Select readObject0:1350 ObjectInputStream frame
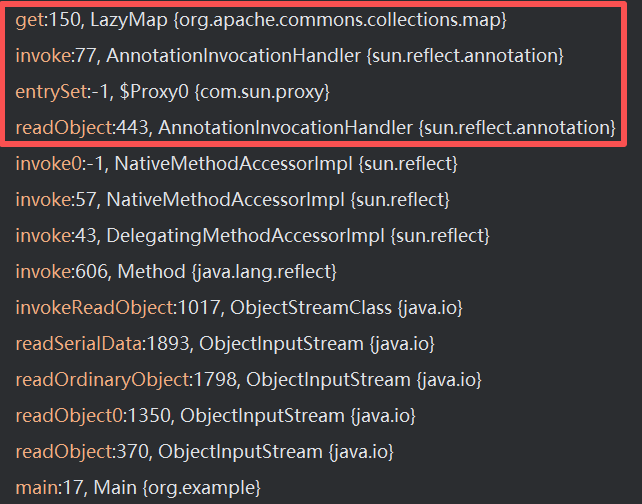The image size is (642, 504). 215,415
